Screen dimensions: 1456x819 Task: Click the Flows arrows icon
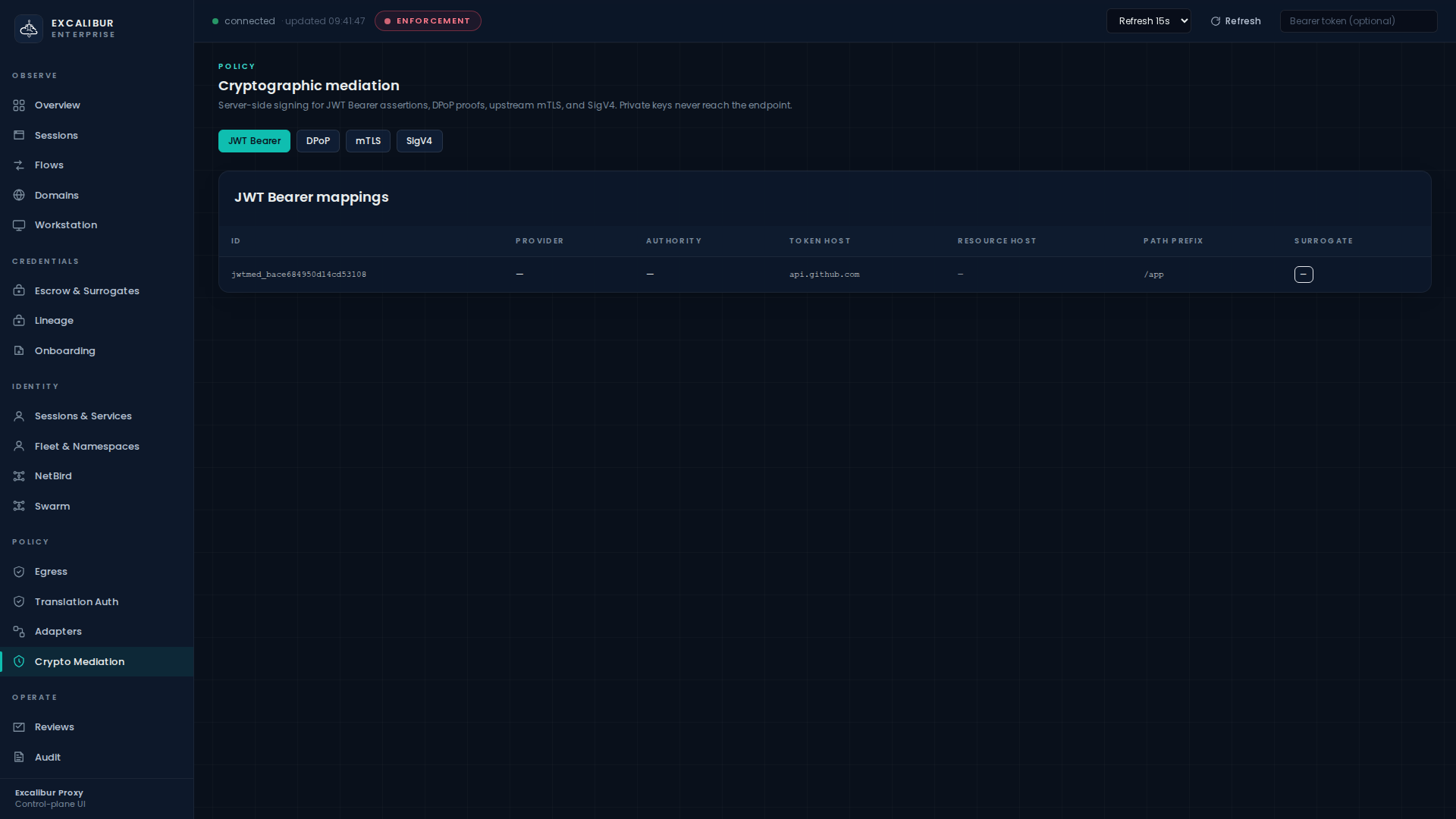19,165
